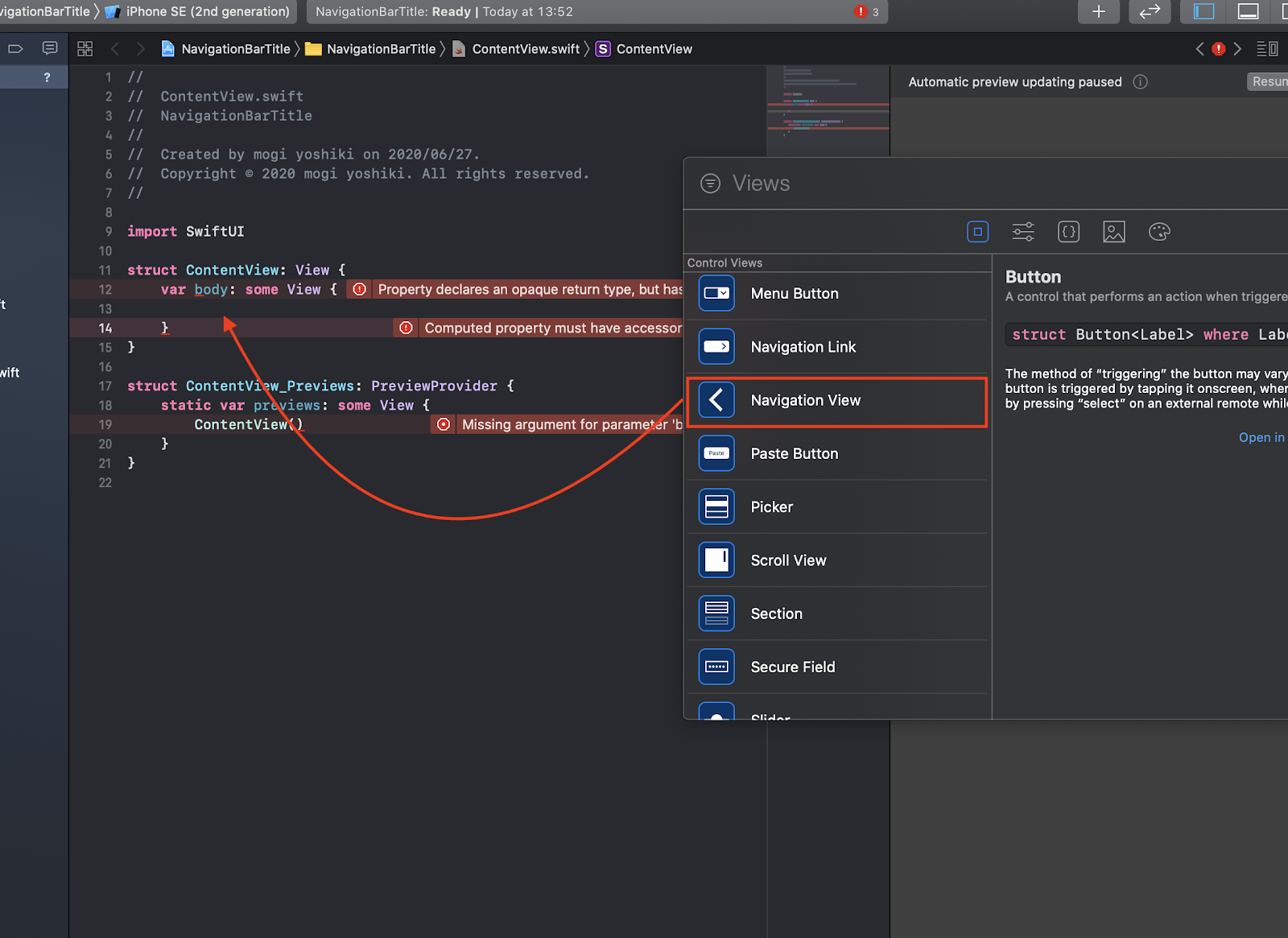Go forward in editor history
Image resolution: width=1288 pixels, height=938 pixels.
click(x=141, y=49)
